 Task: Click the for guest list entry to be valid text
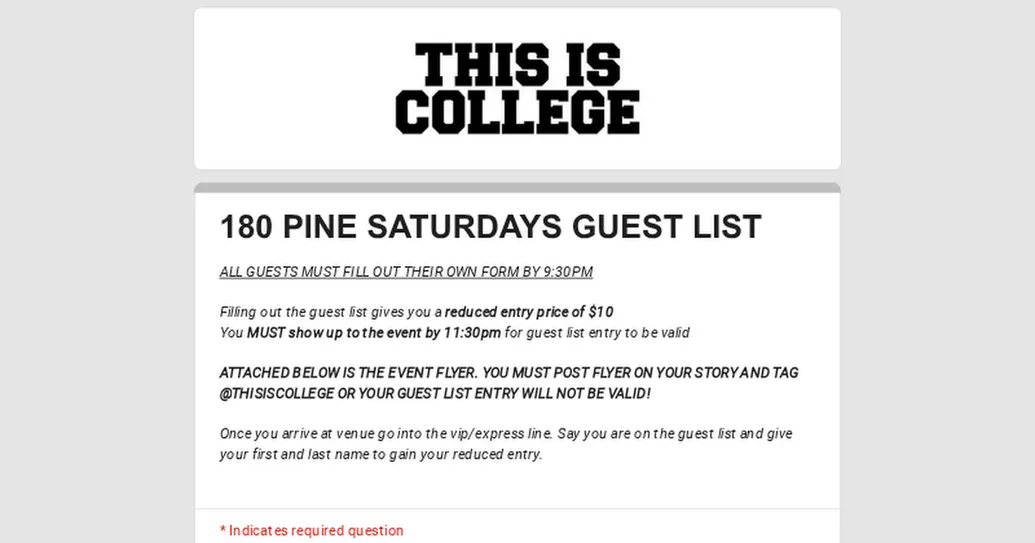point(597,333)
